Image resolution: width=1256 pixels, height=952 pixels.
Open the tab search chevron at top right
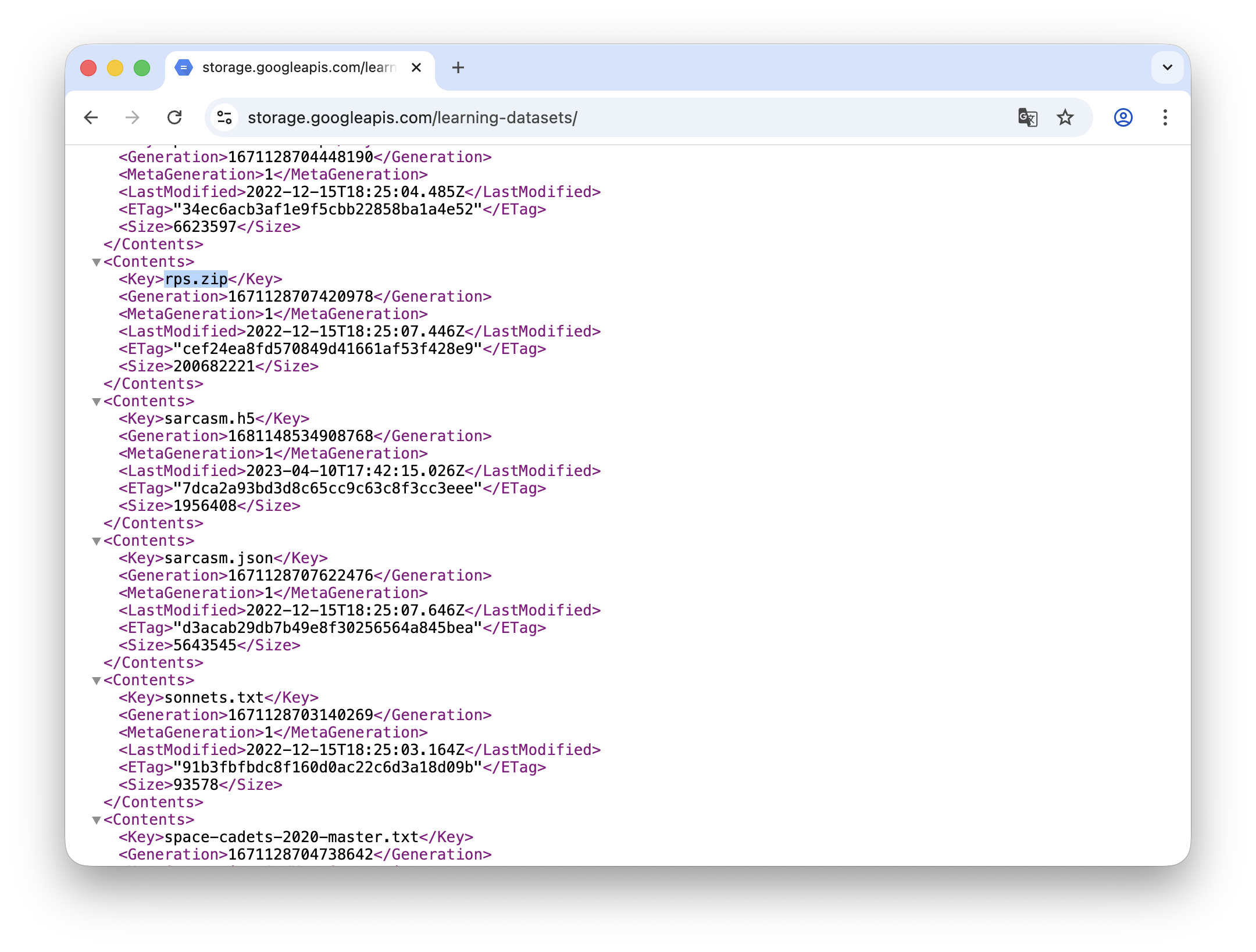1166,67
